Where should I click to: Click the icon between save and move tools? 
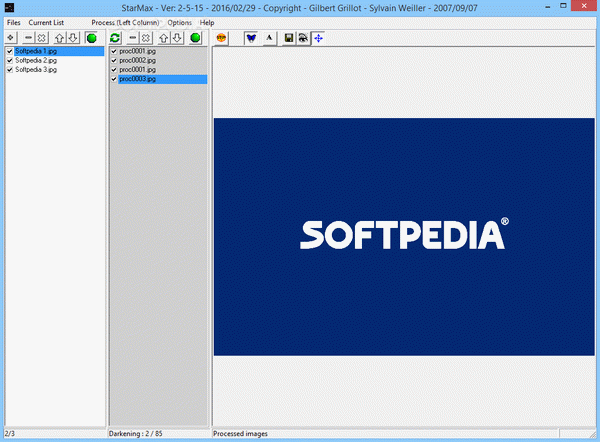pos(303,38)
